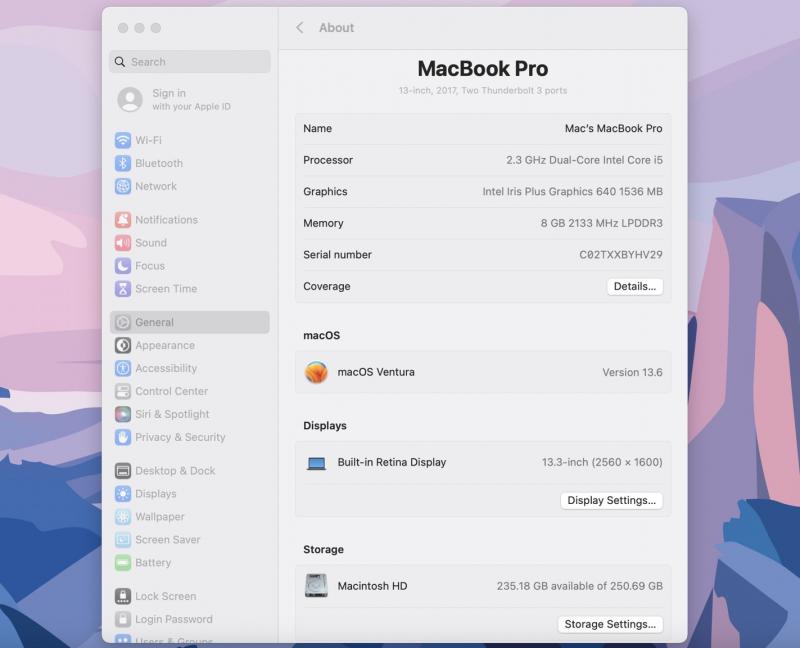Click the Apple ID avatar icon
The image size is (800, 648).
(x=130, y=99)
